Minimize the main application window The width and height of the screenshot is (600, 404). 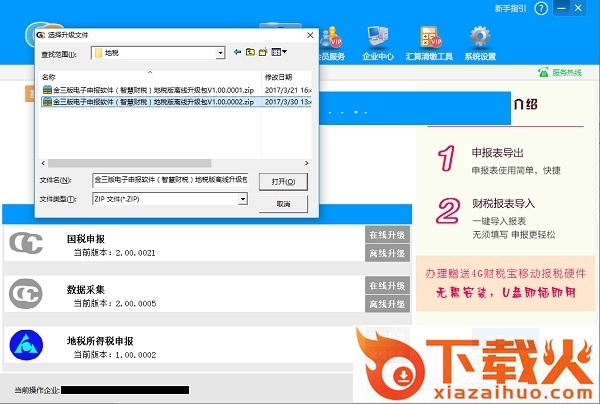click(x=561, y=8)
